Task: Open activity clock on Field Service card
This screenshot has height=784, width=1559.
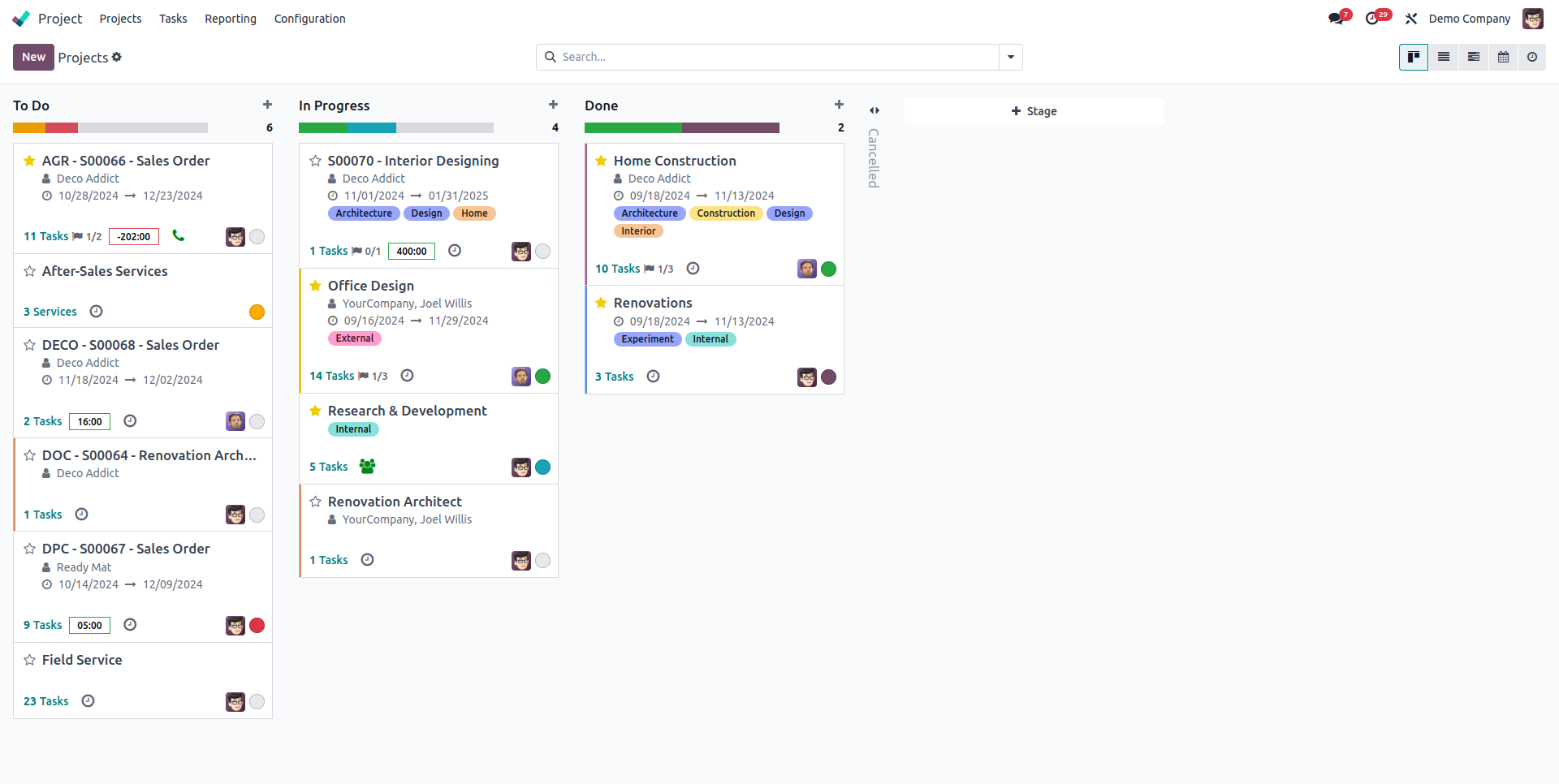Action: coord(88,701)
